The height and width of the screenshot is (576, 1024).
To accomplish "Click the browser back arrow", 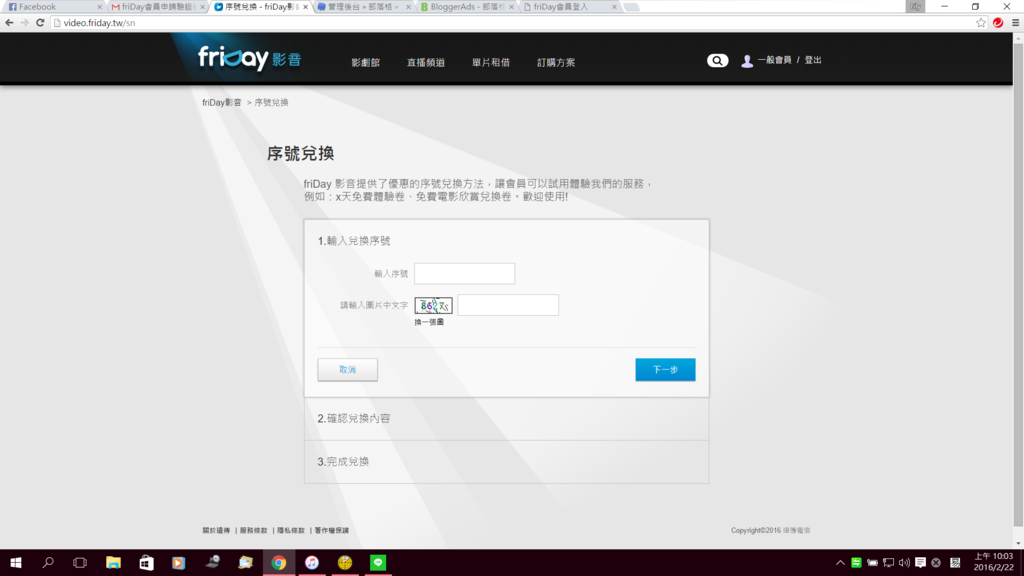I will point(9,23).
